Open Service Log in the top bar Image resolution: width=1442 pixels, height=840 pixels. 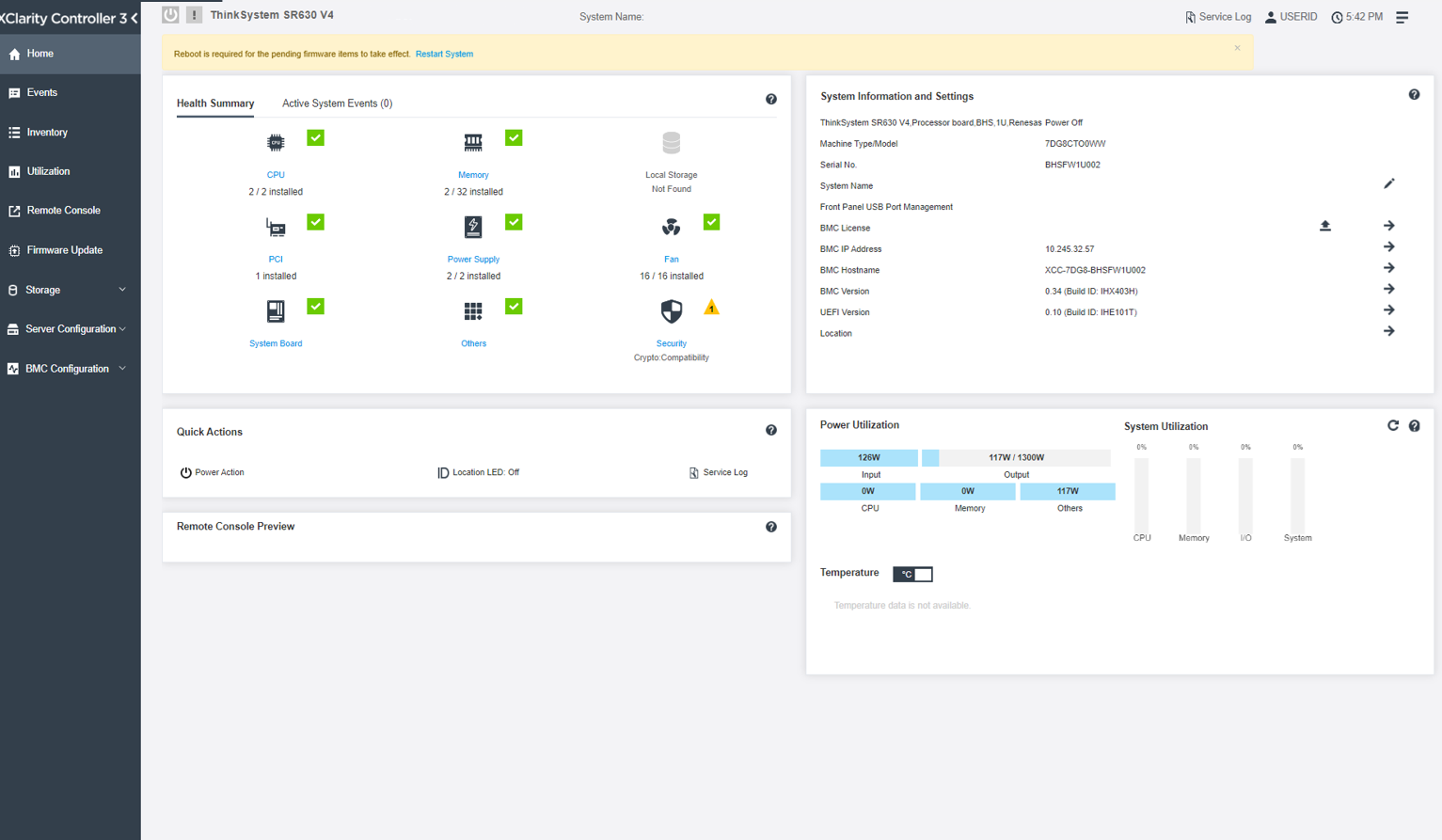click(1218, 17)
